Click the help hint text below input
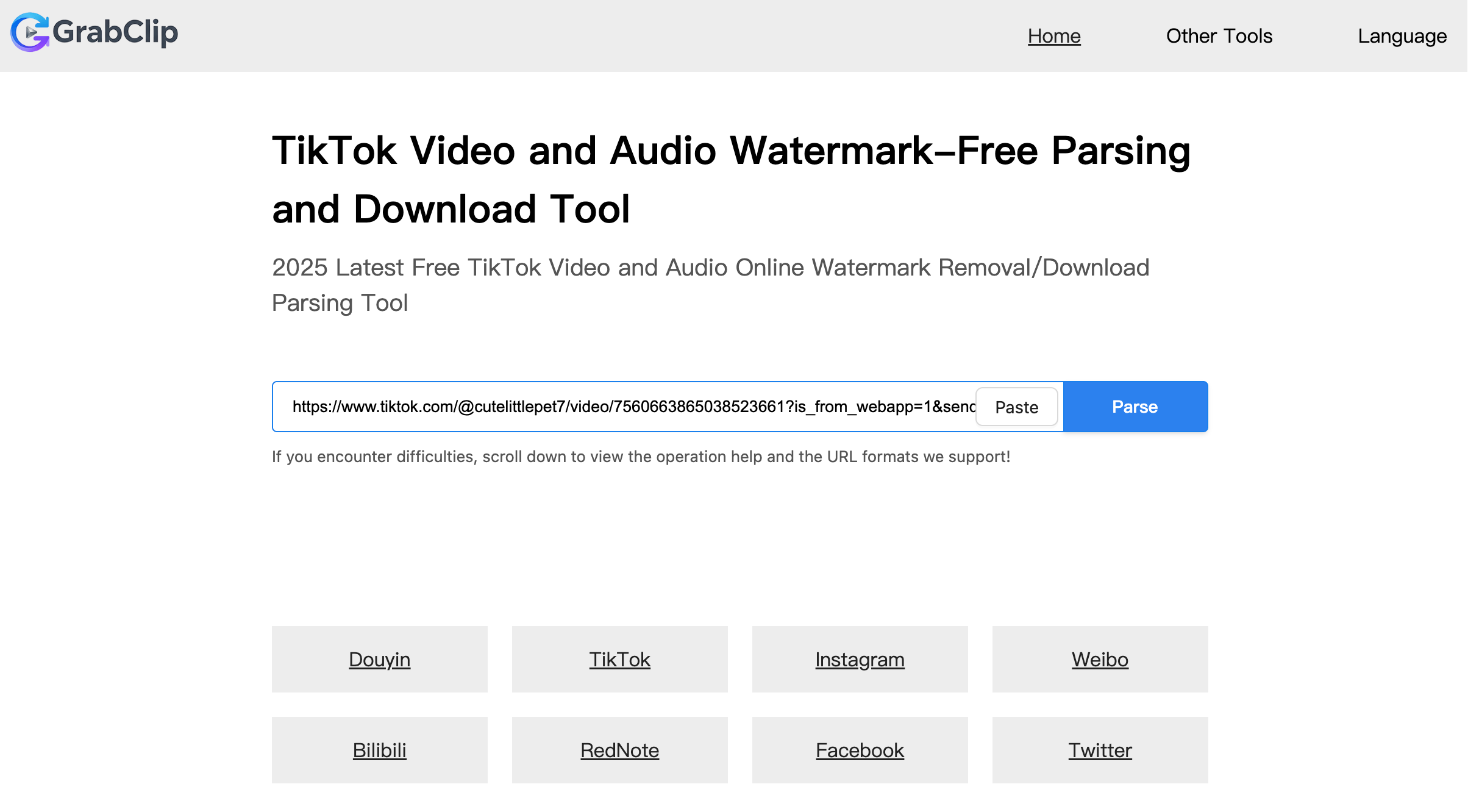Image resolution: width=1468 pixels, height=812 pixels. point(640,457)
